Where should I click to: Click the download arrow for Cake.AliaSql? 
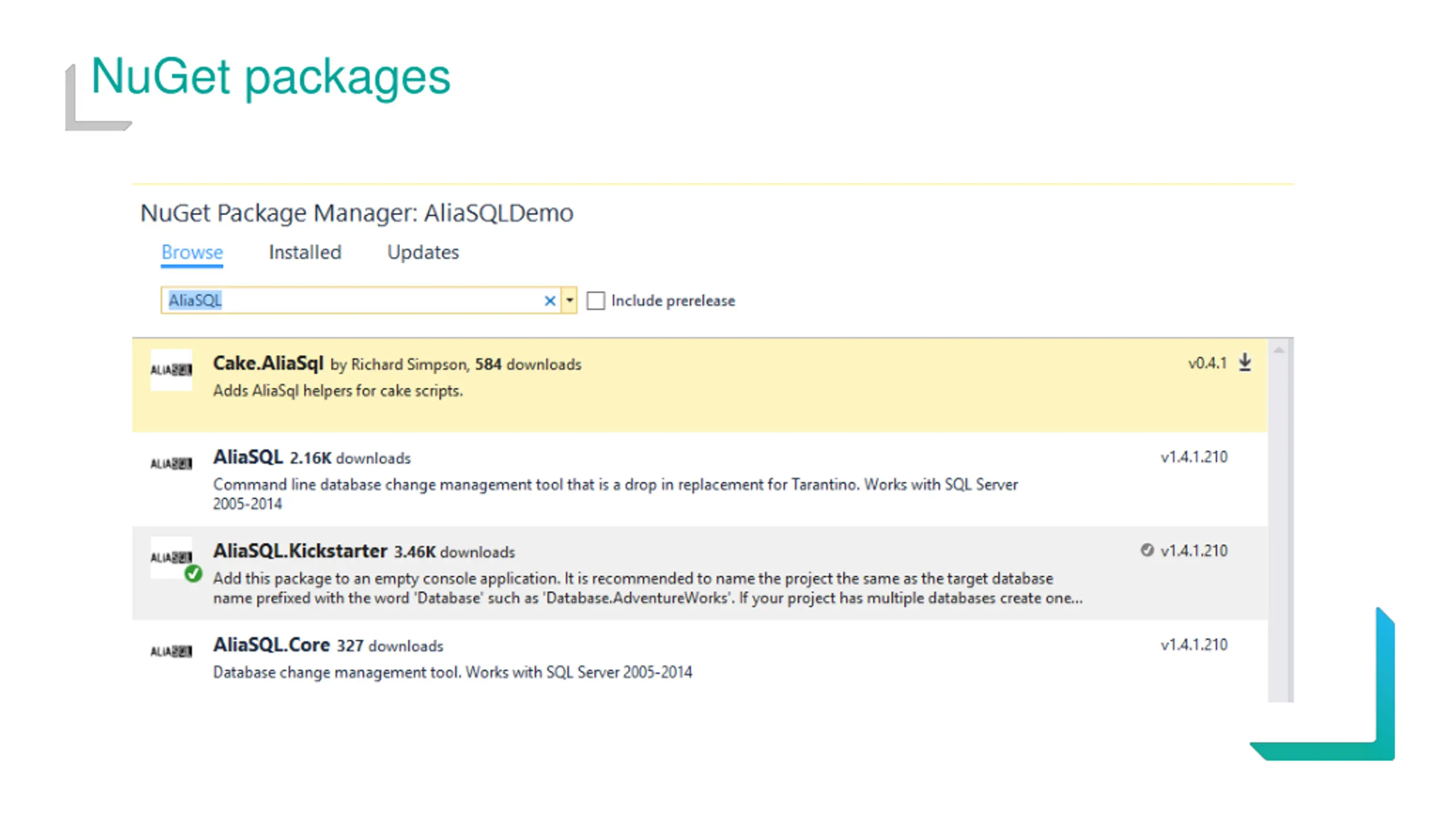point(1244,362)
